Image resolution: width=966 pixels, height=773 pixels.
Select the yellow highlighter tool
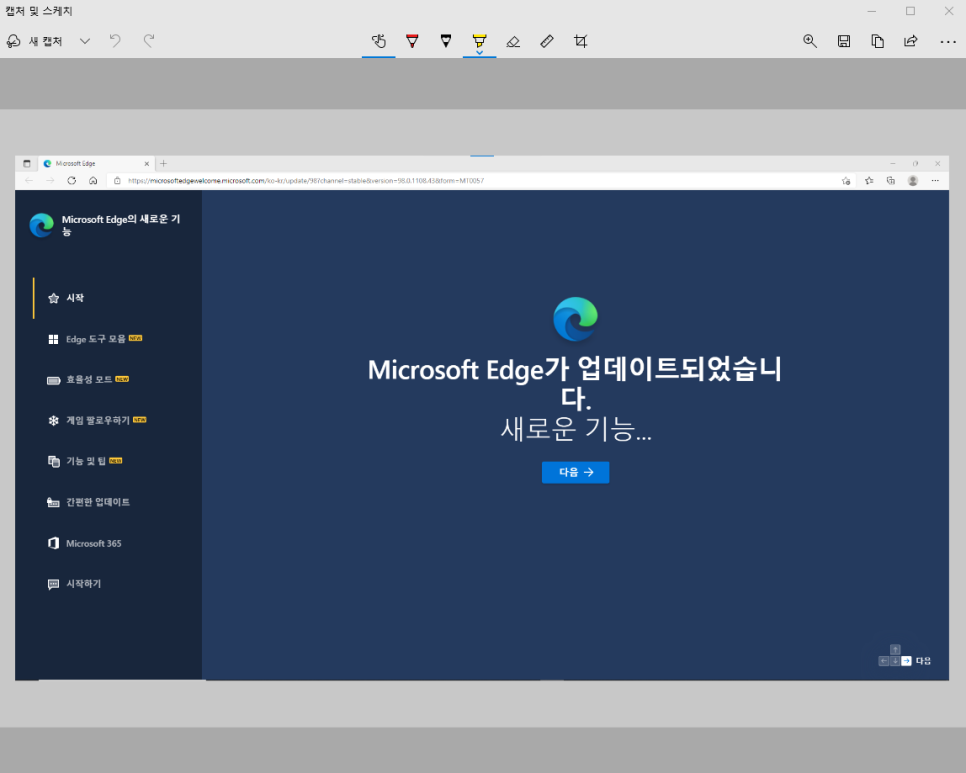tap(479, 40)
